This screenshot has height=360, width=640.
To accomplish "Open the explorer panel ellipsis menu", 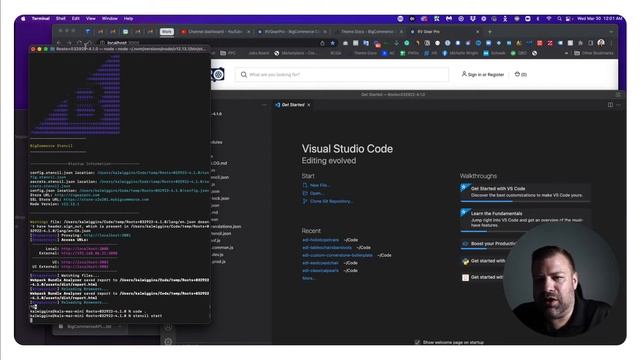I will point(264,105).
